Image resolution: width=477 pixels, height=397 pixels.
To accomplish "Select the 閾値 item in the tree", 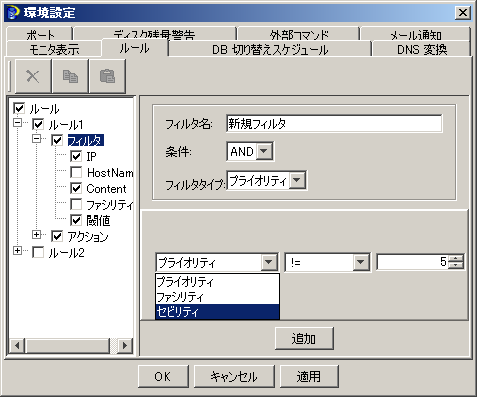I will 98,221.
